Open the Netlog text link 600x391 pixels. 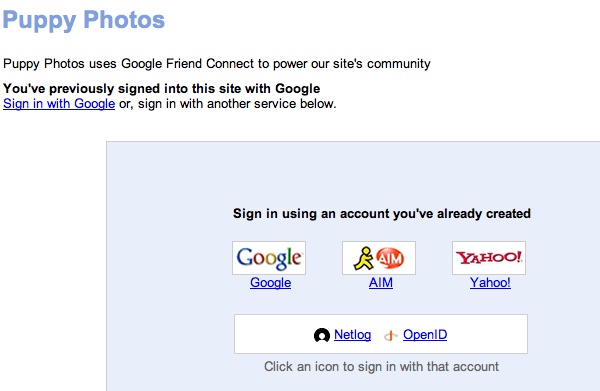point(352,334)
